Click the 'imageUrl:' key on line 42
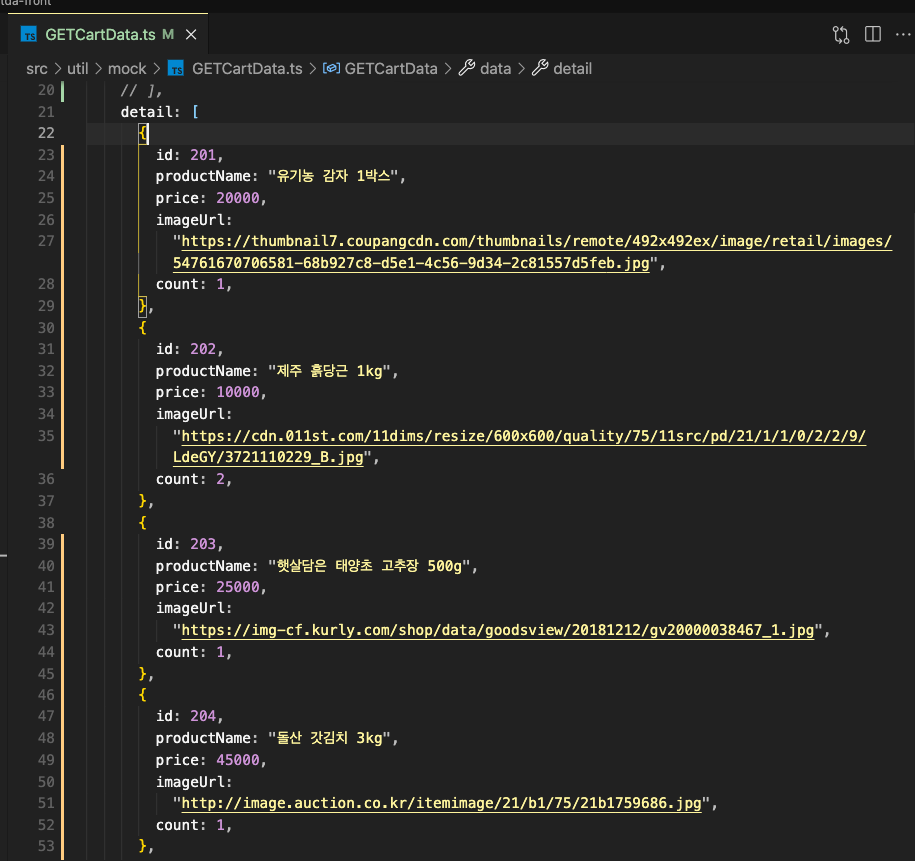This screenshot has height=861, width=915. click(194, 609)
